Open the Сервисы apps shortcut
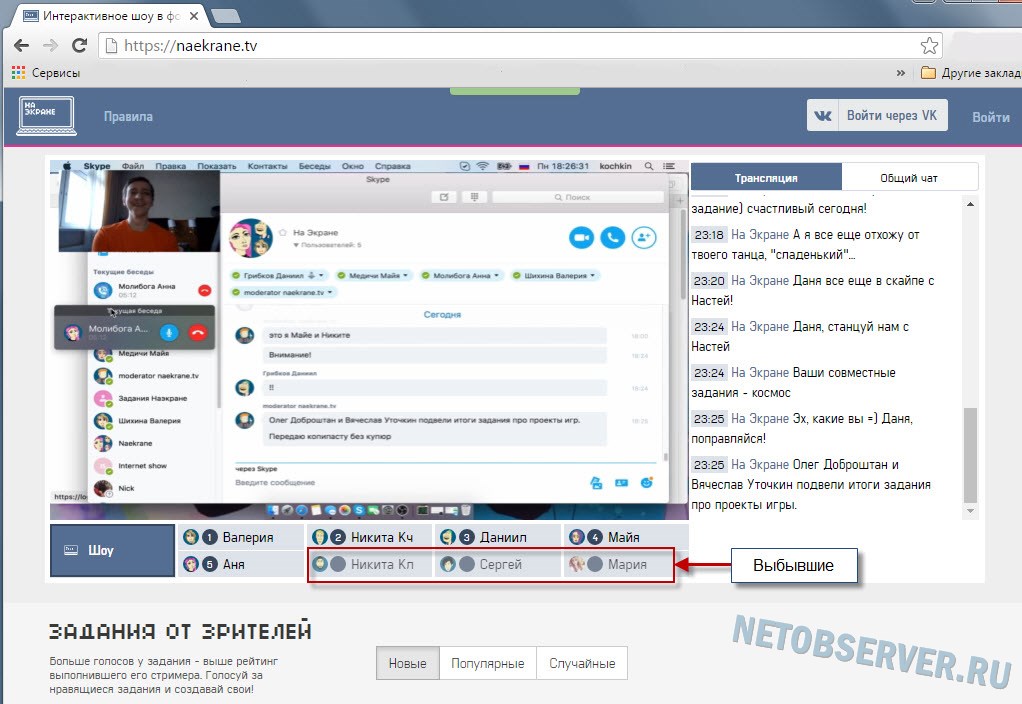1022x704 pixels. (46, 73)
